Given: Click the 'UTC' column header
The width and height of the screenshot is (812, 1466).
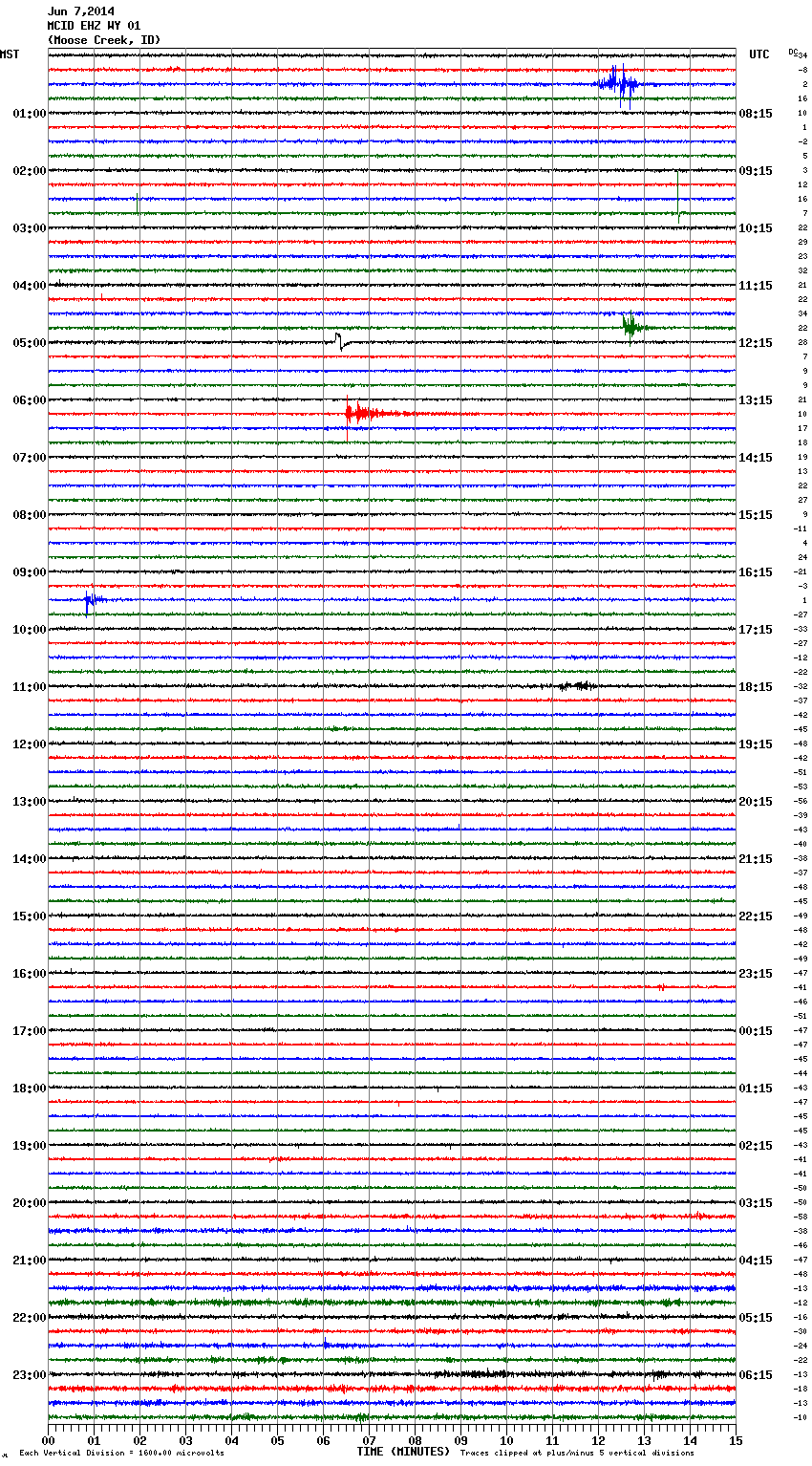Looking at the screenshot, I should (x=759, y=54).
